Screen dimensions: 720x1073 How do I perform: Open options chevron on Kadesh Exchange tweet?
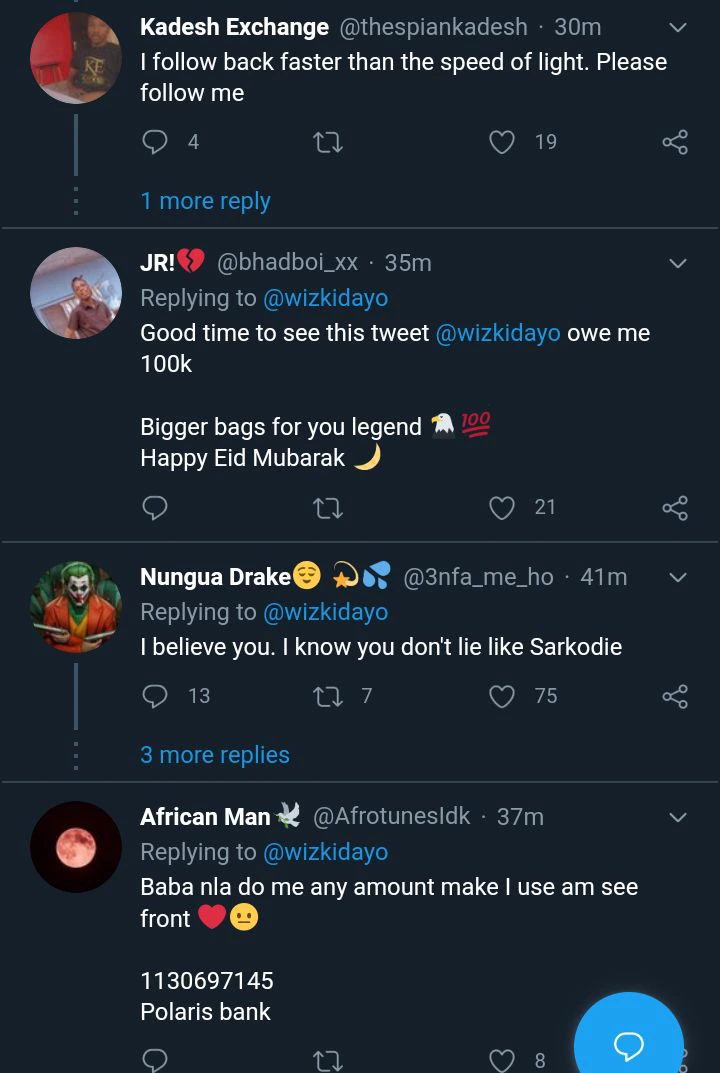(x=677, y=28)
